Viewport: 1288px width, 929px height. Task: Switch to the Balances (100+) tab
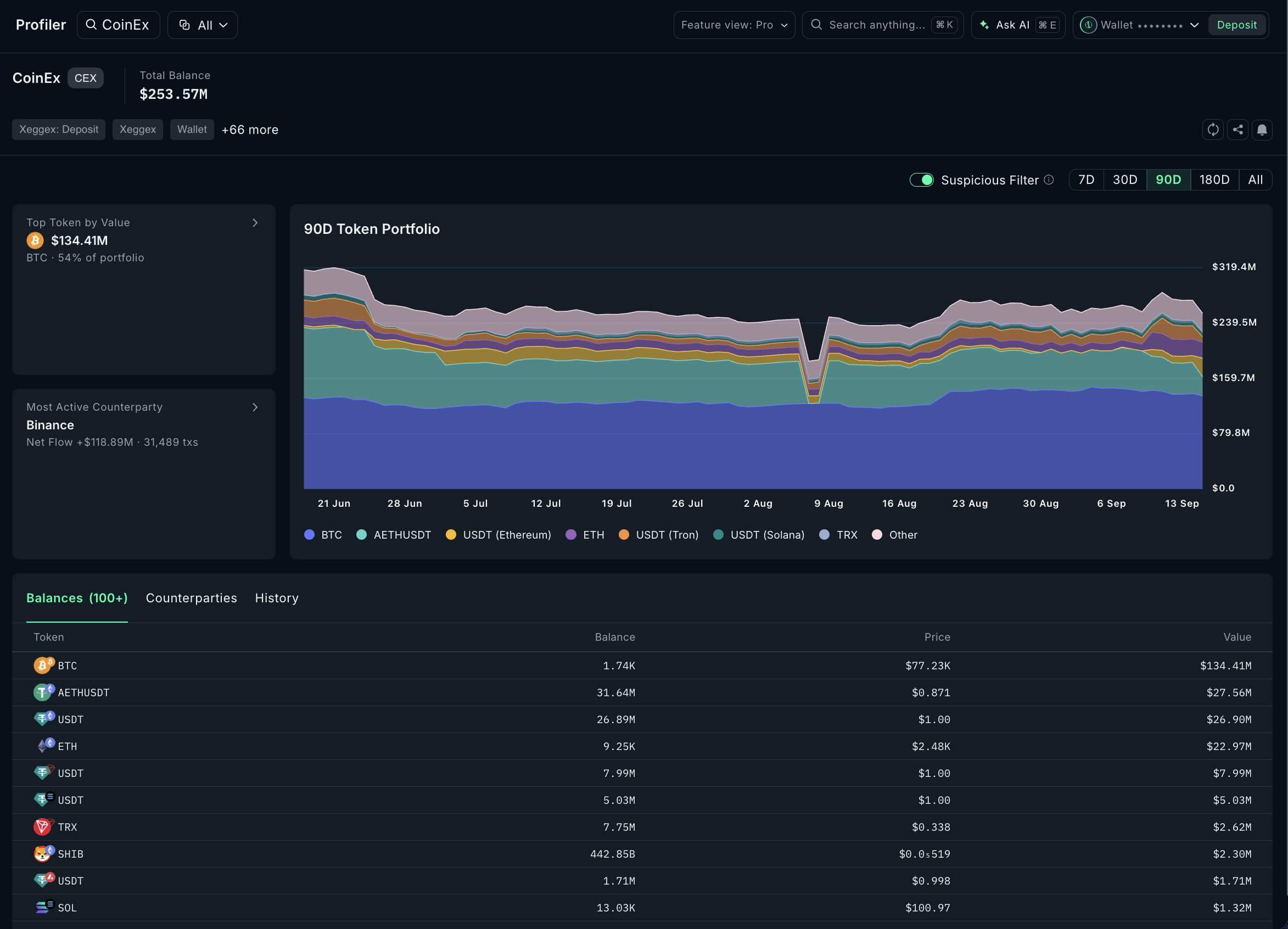[x=77, y=598]
